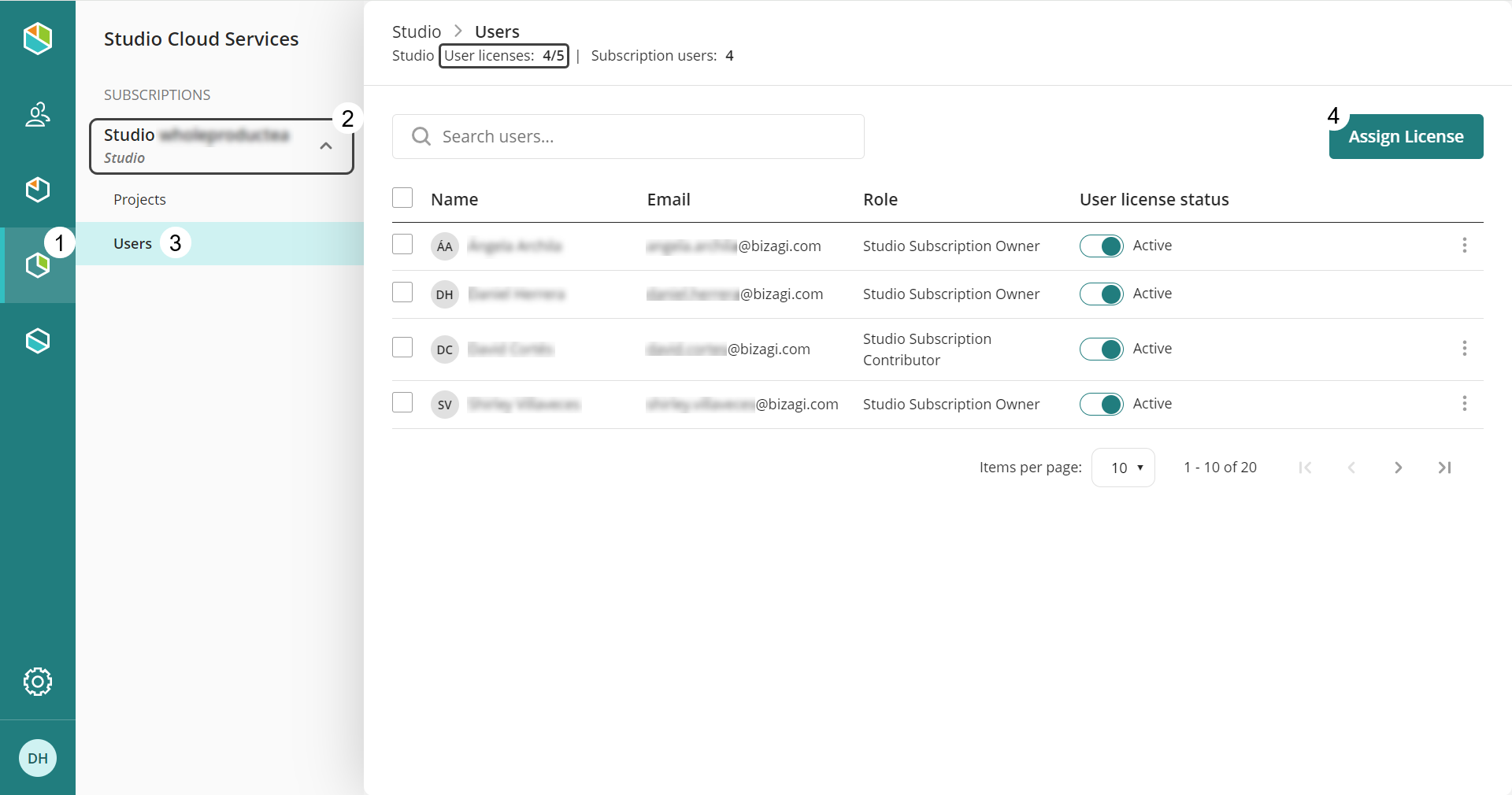Viewport: 1512px width, 795px height.
Task: Click the Studio Subscription Contributor role text
Action: point(927,349)
